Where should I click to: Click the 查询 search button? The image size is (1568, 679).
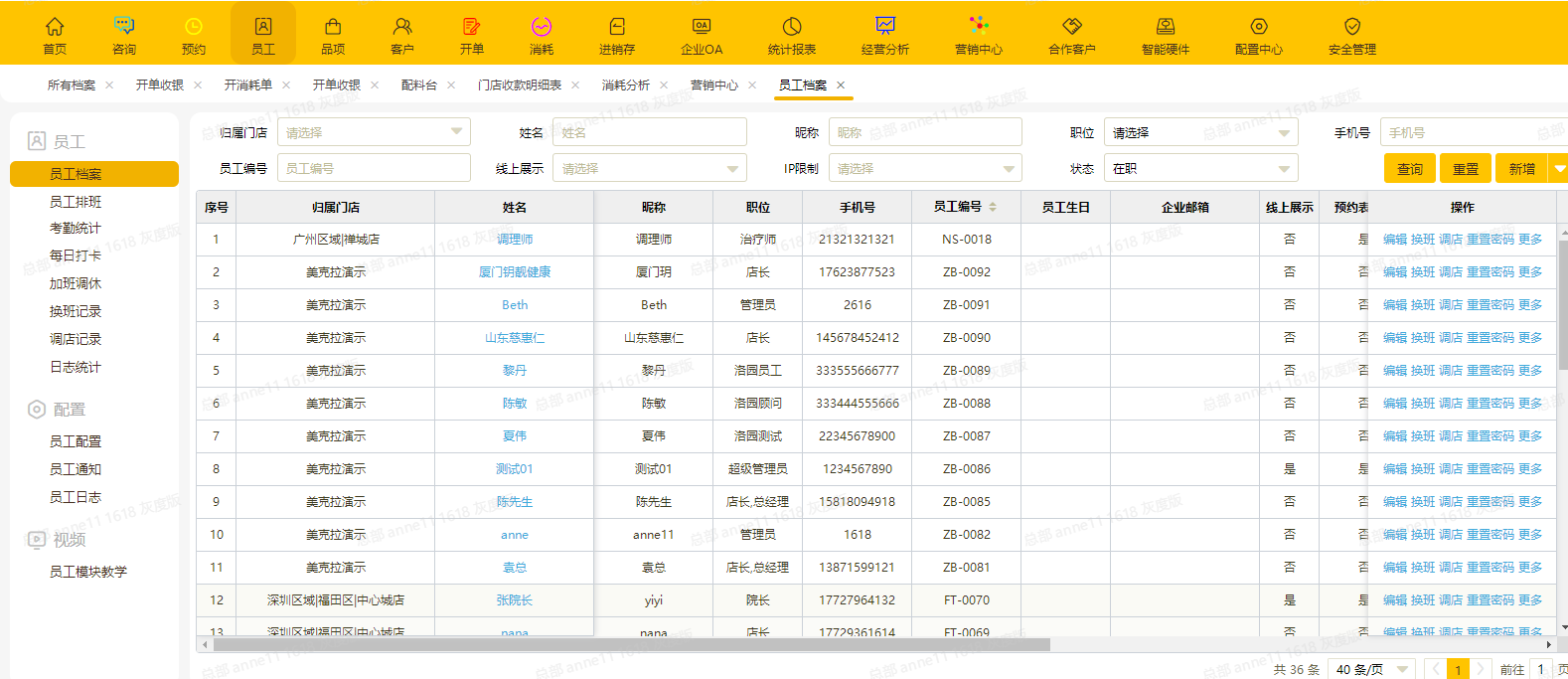point(1410,169)
